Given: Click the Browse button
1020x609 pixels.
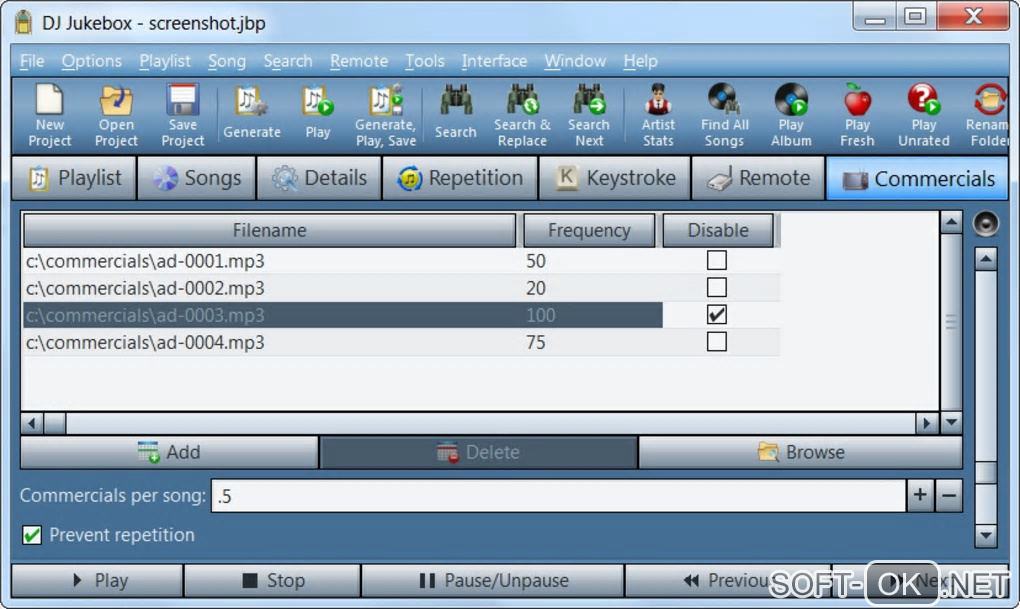Looking at the screenshot, I should coord(800,452).
